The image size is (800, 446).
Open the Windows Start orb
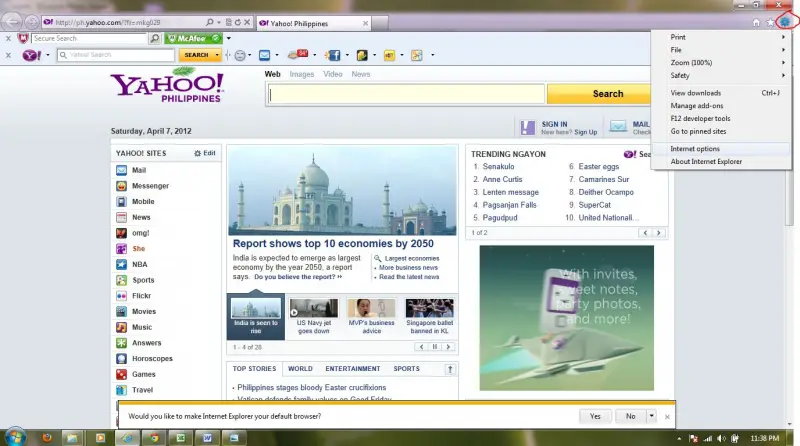pyautogui.click(x=14, y=437)
